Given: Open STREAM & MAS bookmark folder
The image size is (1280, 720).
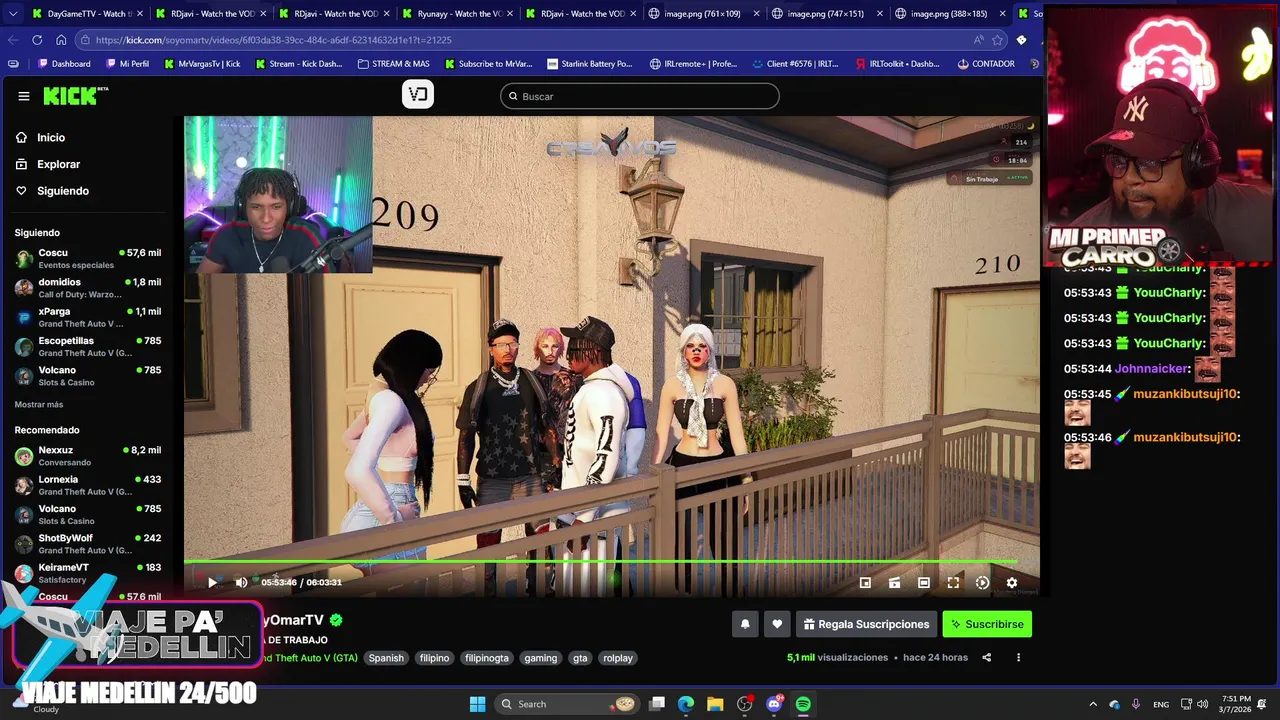Looking at the screenshot, I should (393, 64).
